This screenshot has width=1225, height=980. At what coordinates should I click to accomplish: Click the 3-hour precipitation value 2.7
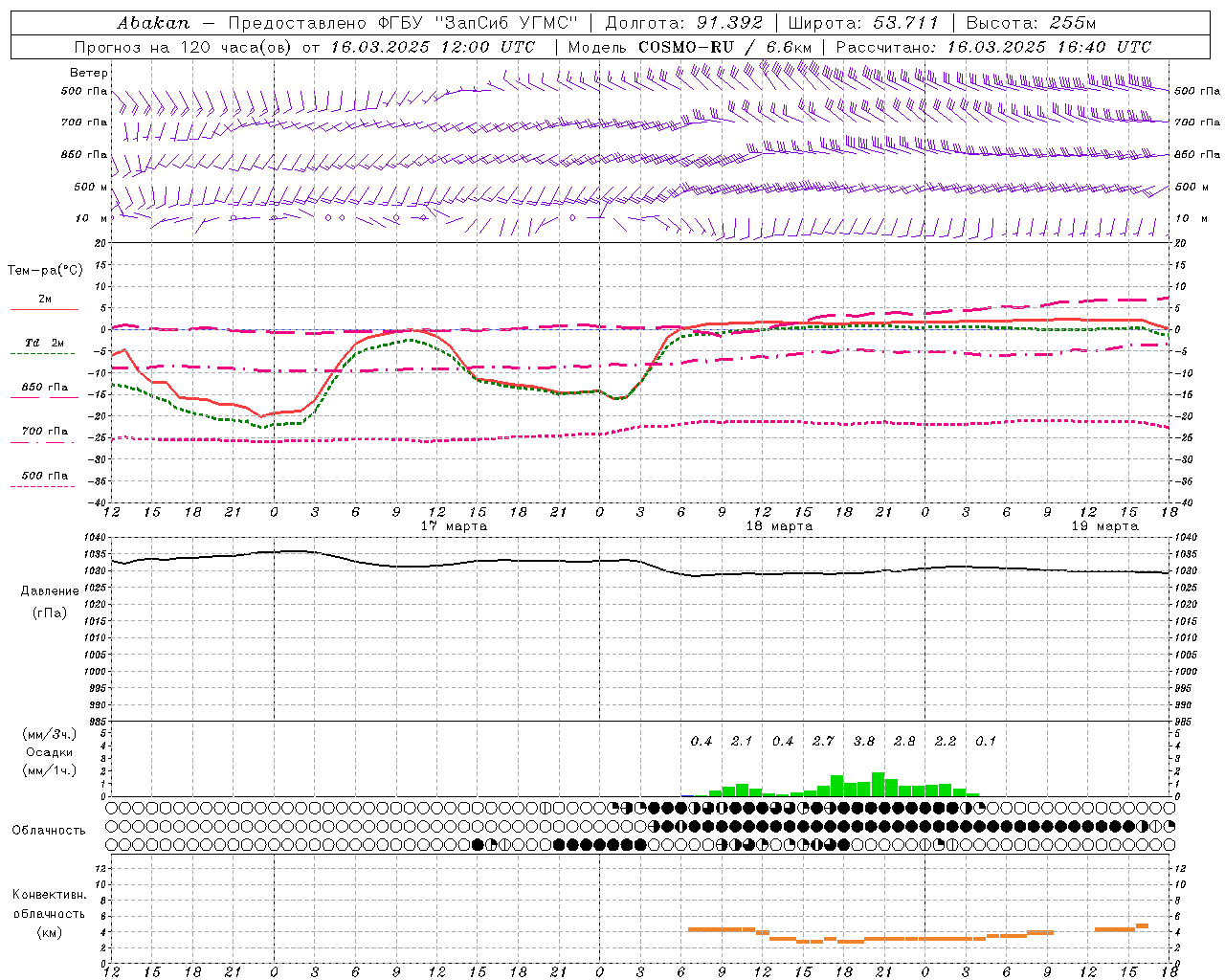[x=823, y=742]
